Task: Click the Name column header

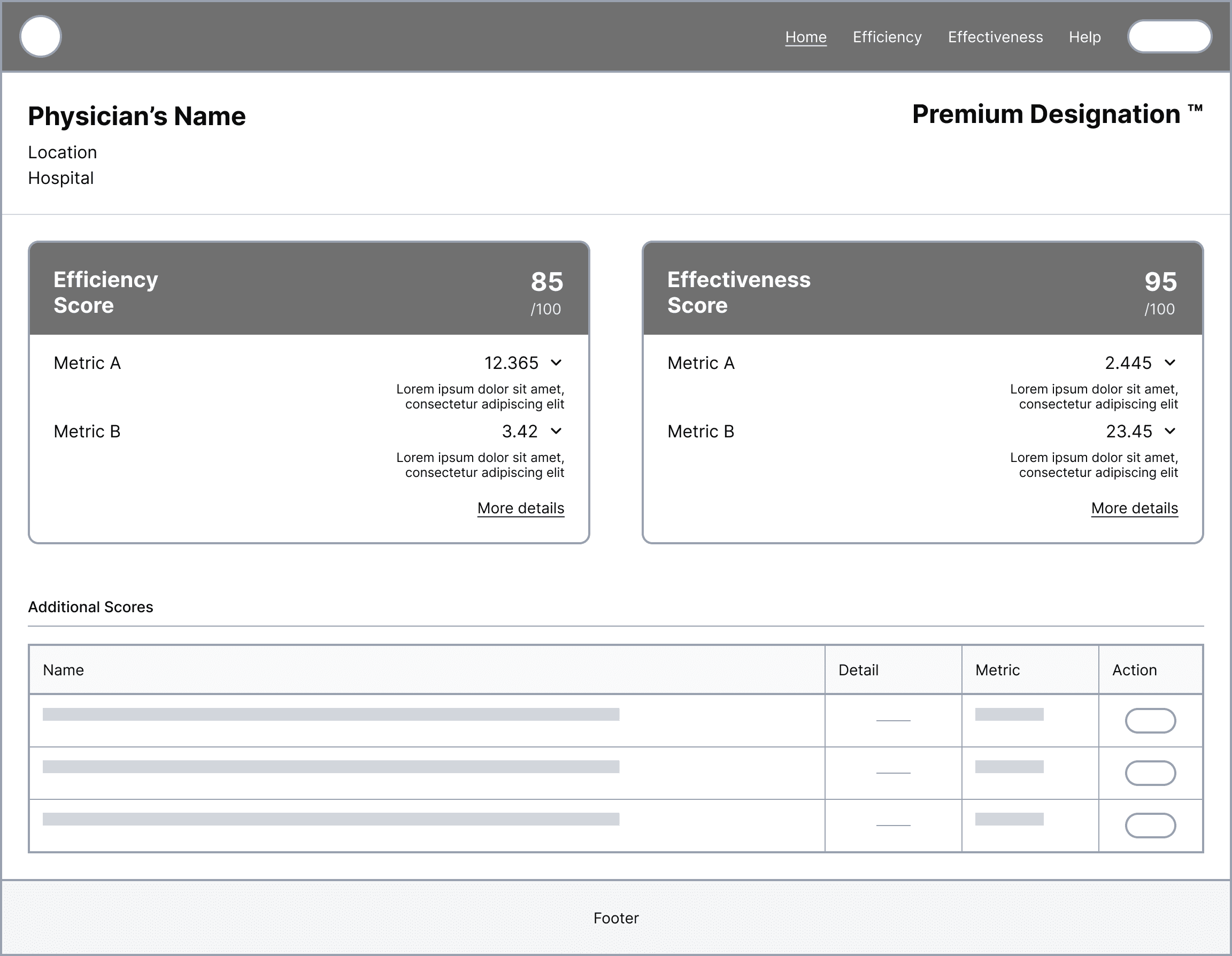Action: point(63,670)
